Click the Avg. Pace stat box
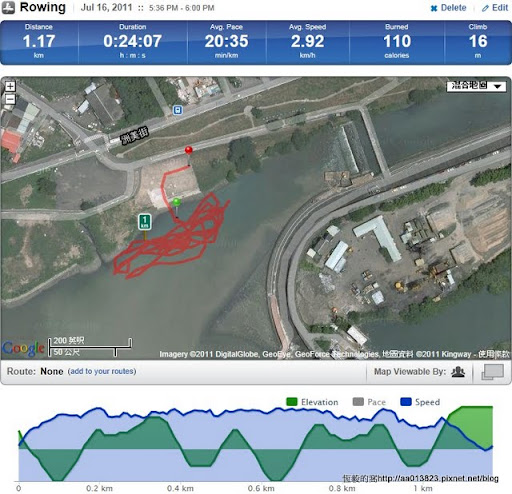512x494 pixels. tap(227, 41)
